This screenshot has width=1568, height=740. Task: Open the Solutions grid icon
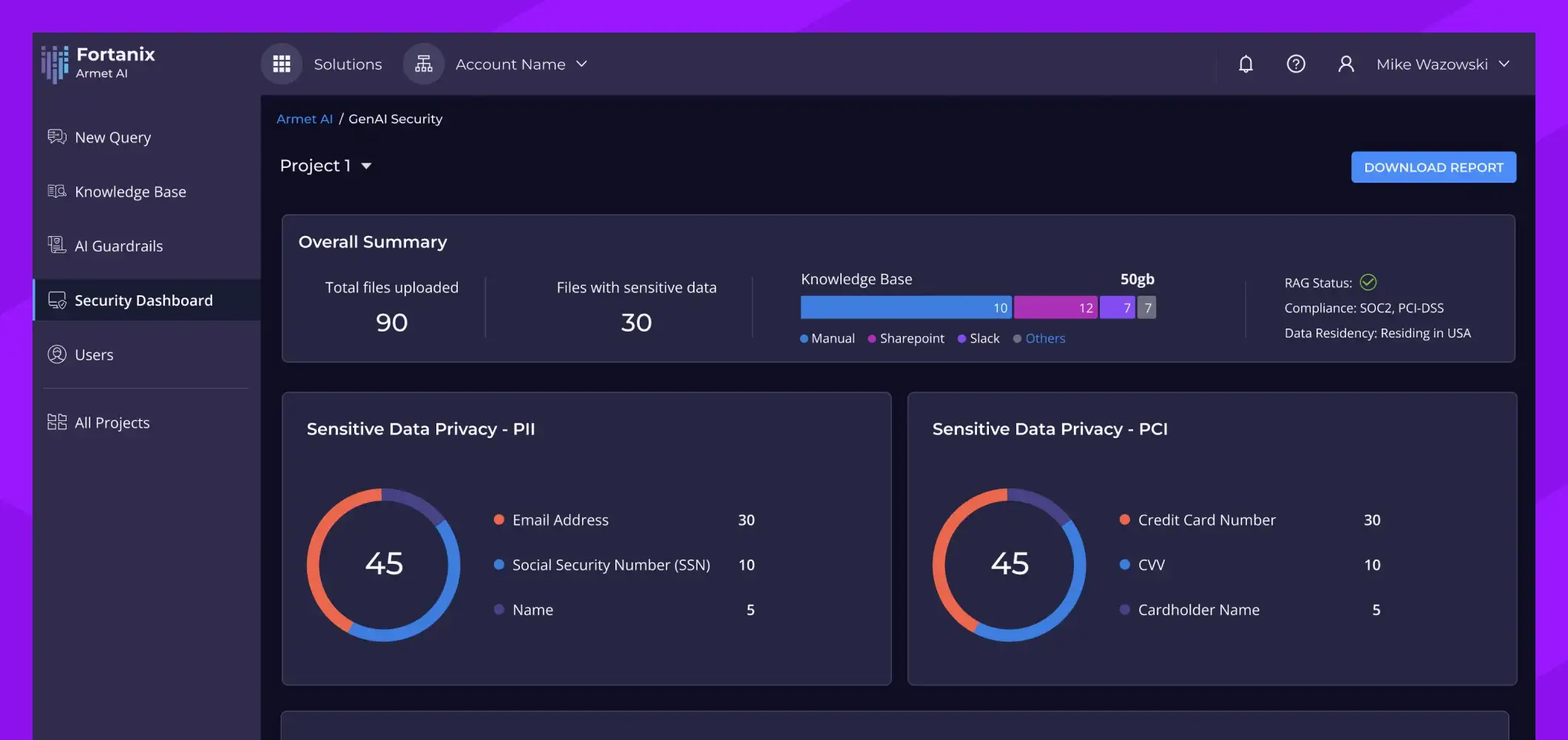tap(281, 64)
